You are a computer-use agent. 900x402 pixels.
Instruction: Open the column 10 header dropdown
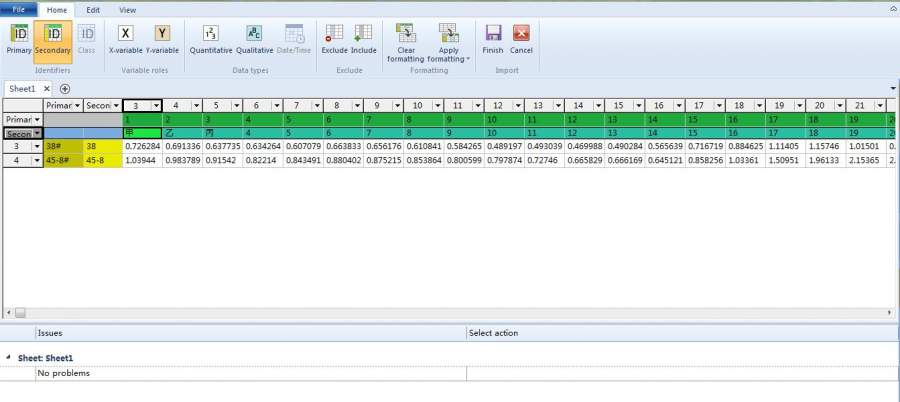tap(437, 106)
